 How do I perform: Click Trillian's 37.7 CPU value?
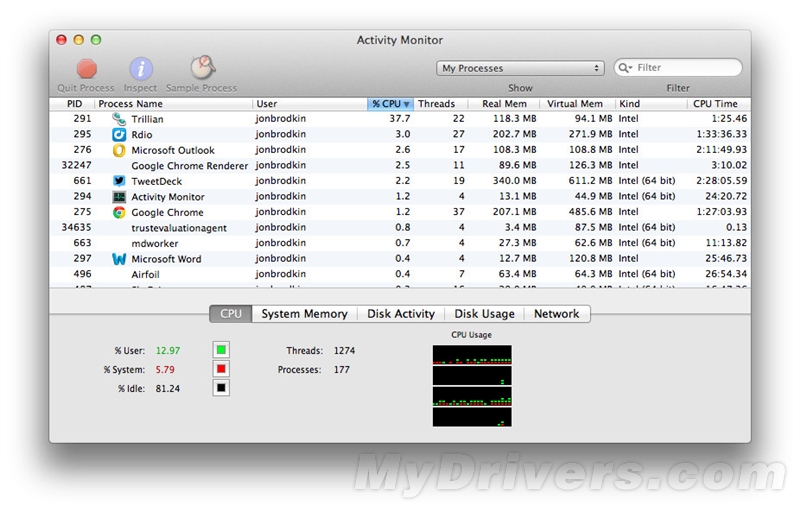pyautogui.click(x=399, y=118)
